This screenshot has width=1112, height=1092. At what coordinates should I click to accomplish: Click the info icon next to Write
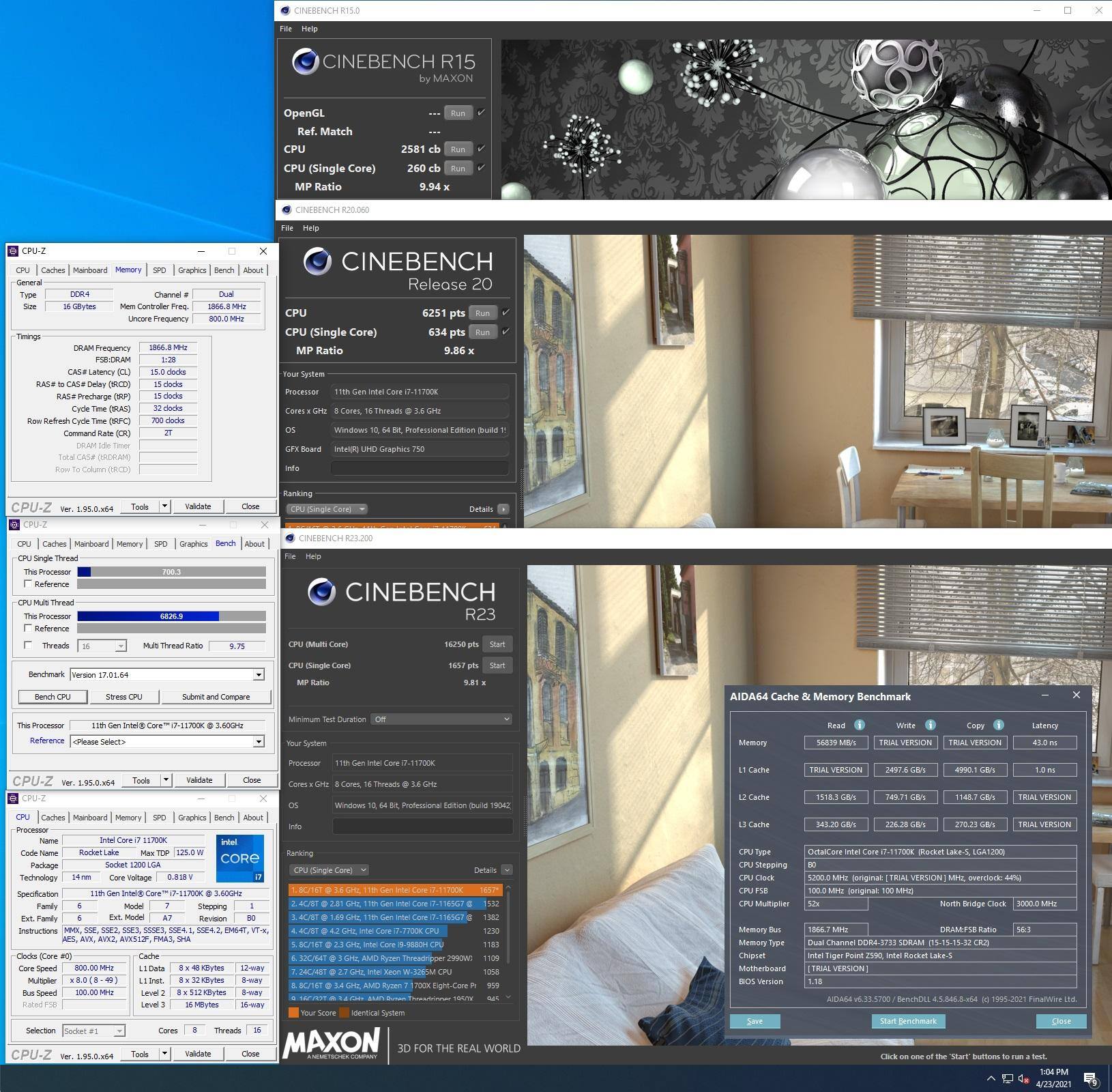[930, 725]
